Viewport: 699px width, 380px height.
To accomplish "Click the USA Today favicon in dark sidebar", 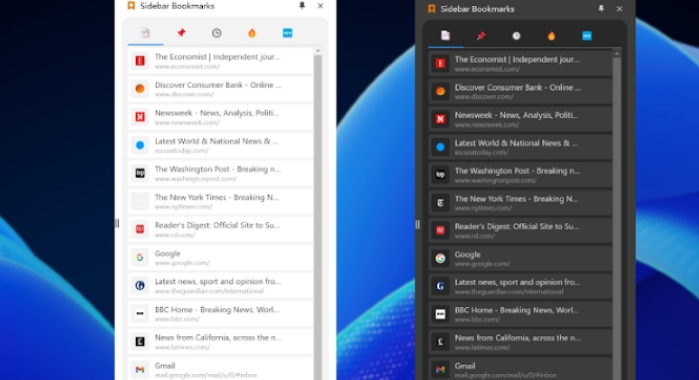I will coord(440,147).
